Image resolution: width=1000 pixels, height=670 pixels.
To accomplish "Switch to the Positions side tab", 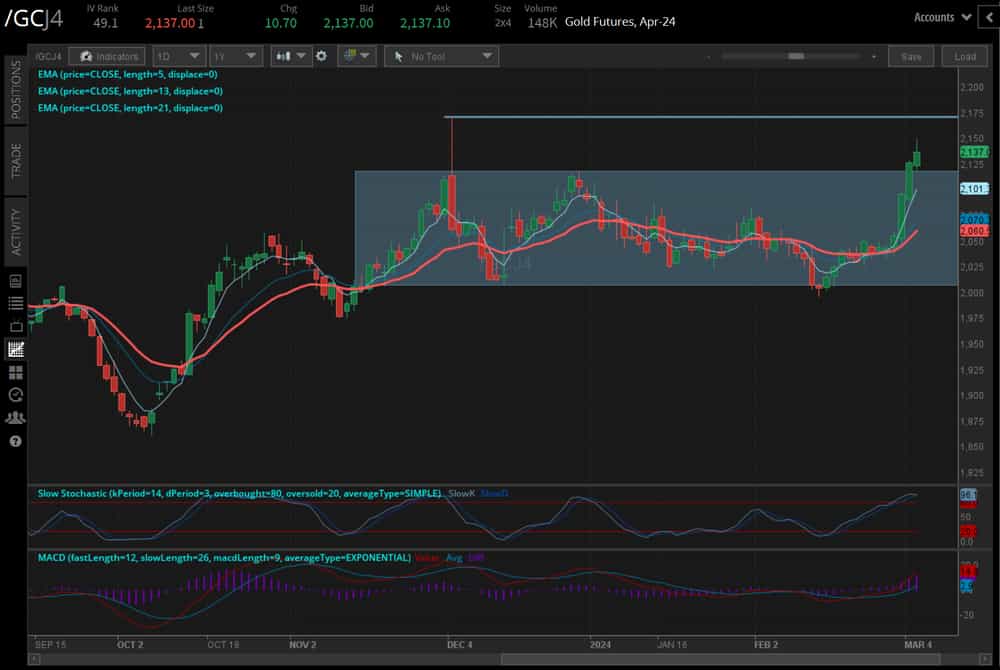I will click(15, 89).
